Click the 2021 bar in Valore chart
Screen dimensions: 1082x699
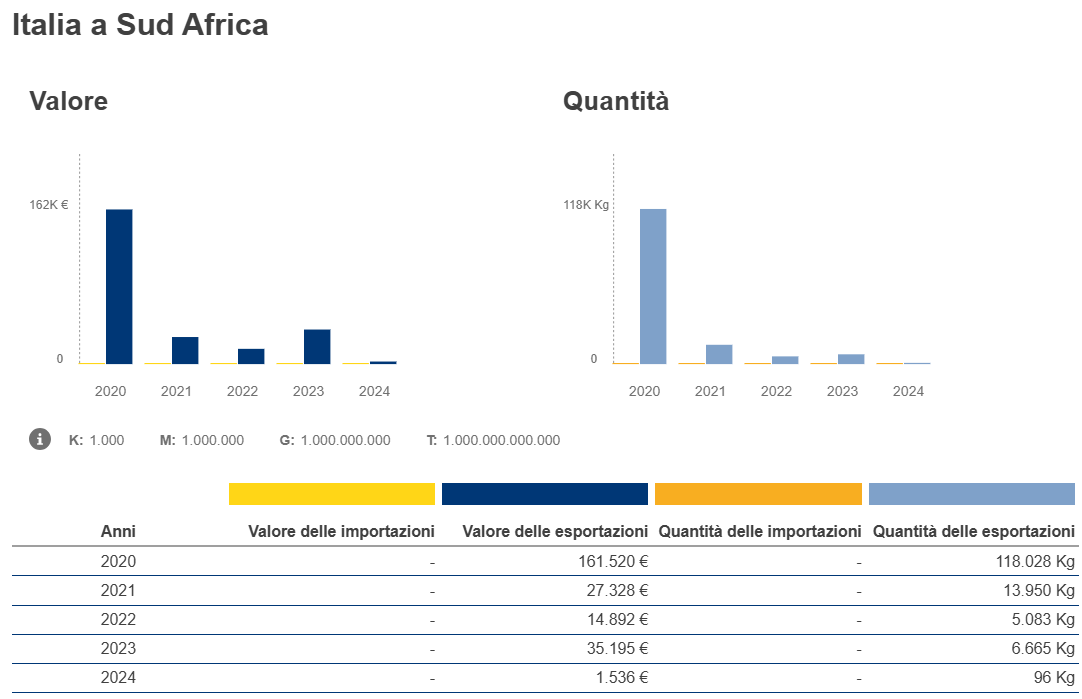pos(185,350)
